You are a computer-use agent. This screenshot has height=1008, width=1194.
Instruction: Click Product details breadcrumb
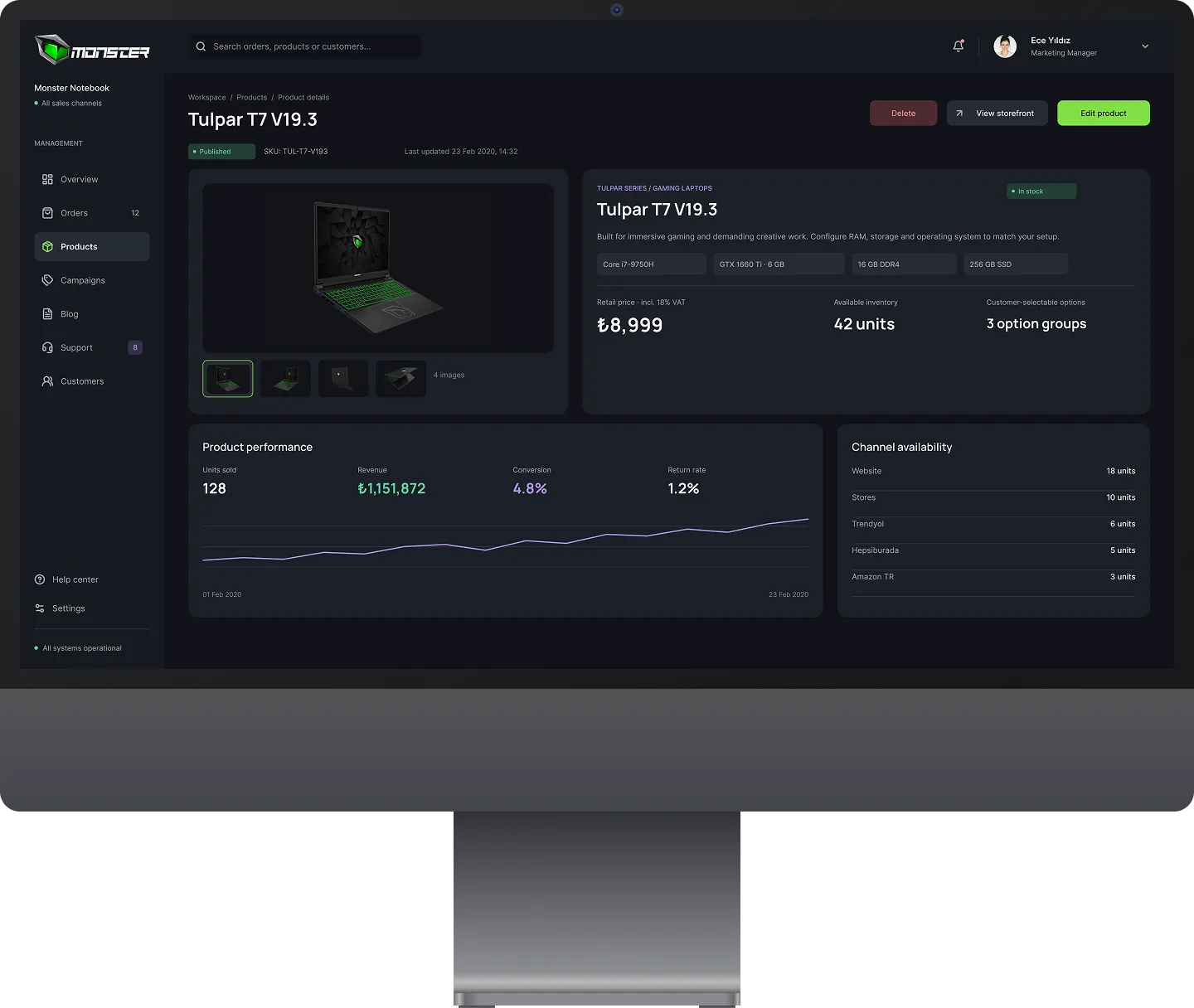[303, 97]
